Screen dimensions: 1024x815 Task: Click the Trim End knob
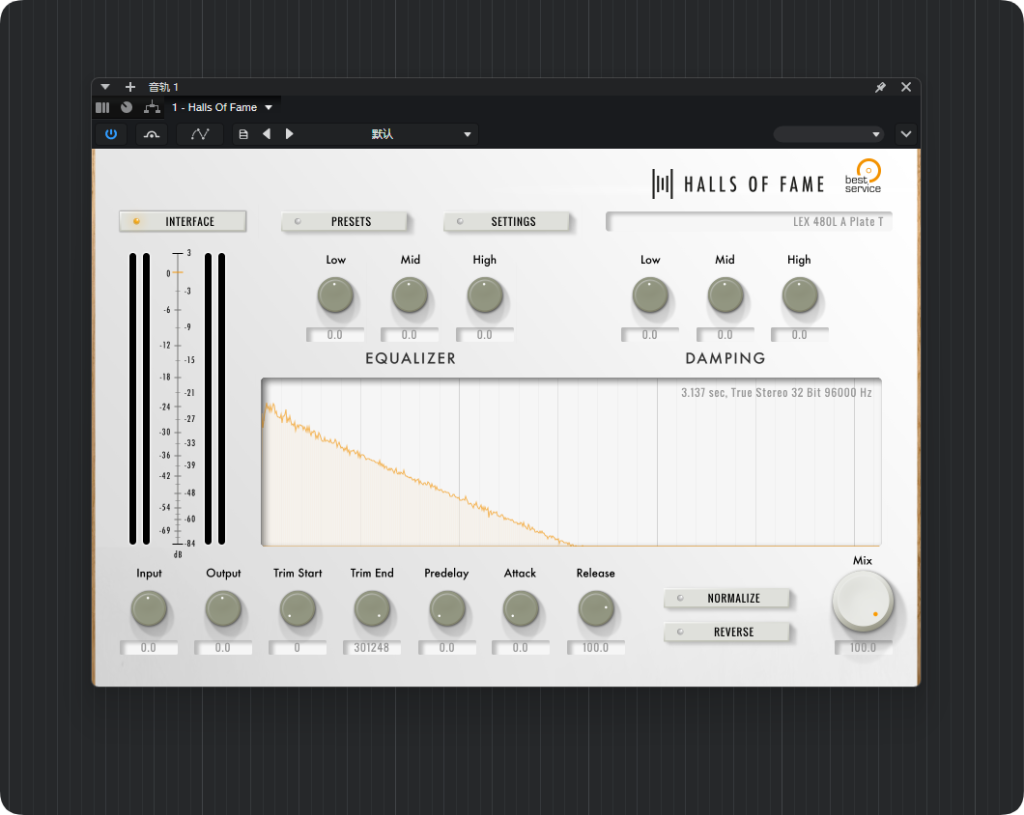click(x=372, y=609)
